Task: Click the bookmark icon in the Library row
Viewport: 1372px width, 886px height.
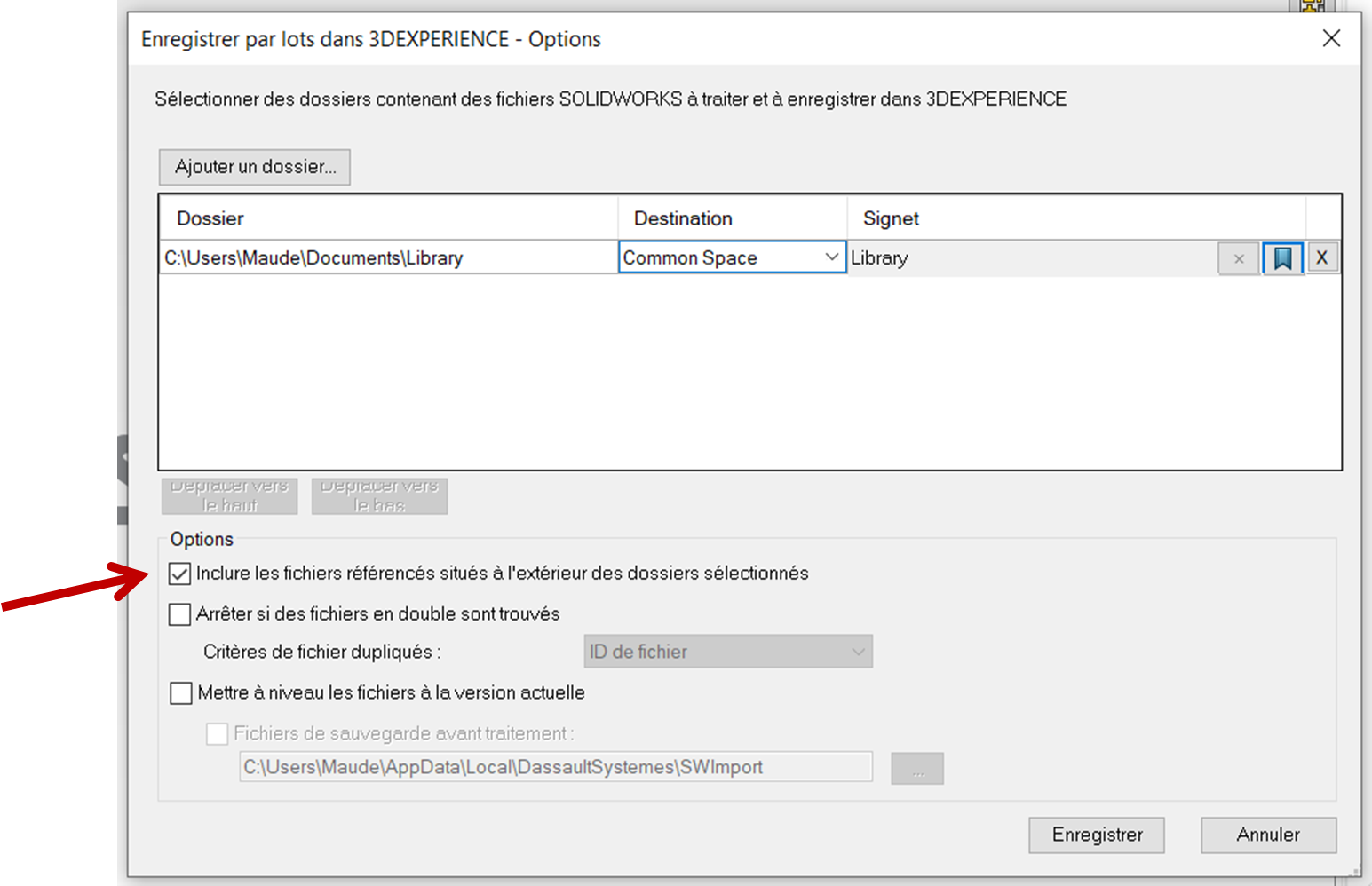Action: click(x=1282, y=258)
